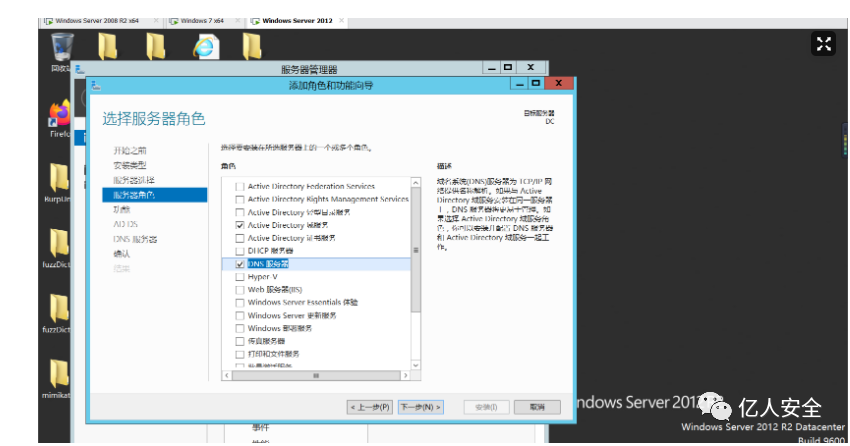The height and width of the screenshot is (446, 850).
Task: Close the Windows Server 2012 VM tab
Action: click(x=342, y=21)
